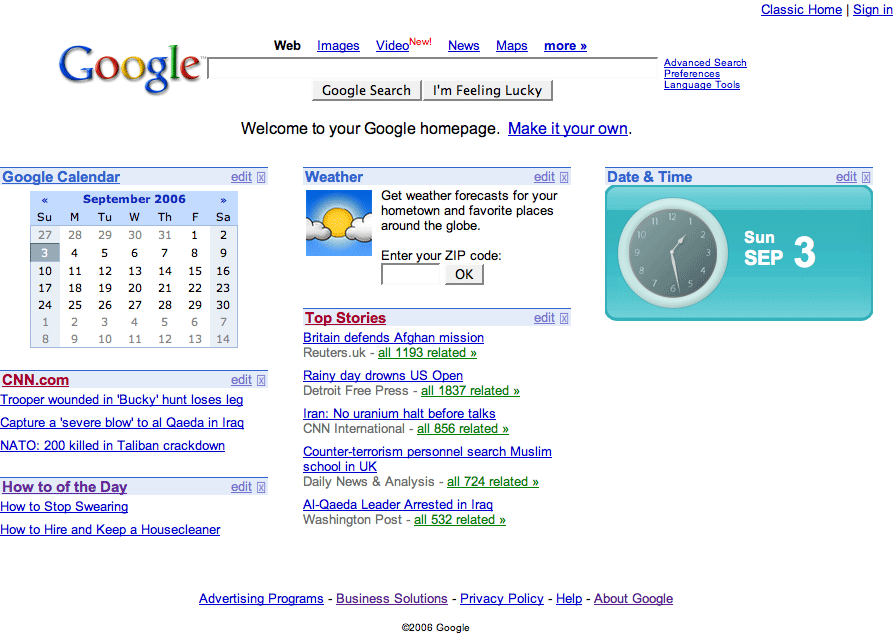The image size is (896, 642).
Task: Select September 3 in the calendar
Action: (45, 252)
